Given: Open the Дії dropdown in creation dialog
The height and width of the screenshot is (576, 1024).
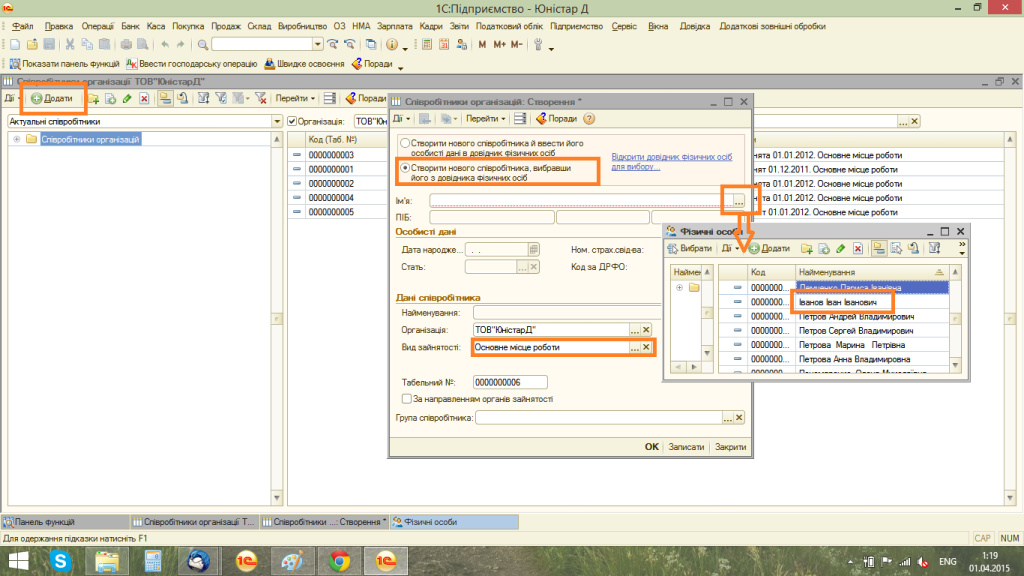Looking at the screenshot, I should click(401, 119).
